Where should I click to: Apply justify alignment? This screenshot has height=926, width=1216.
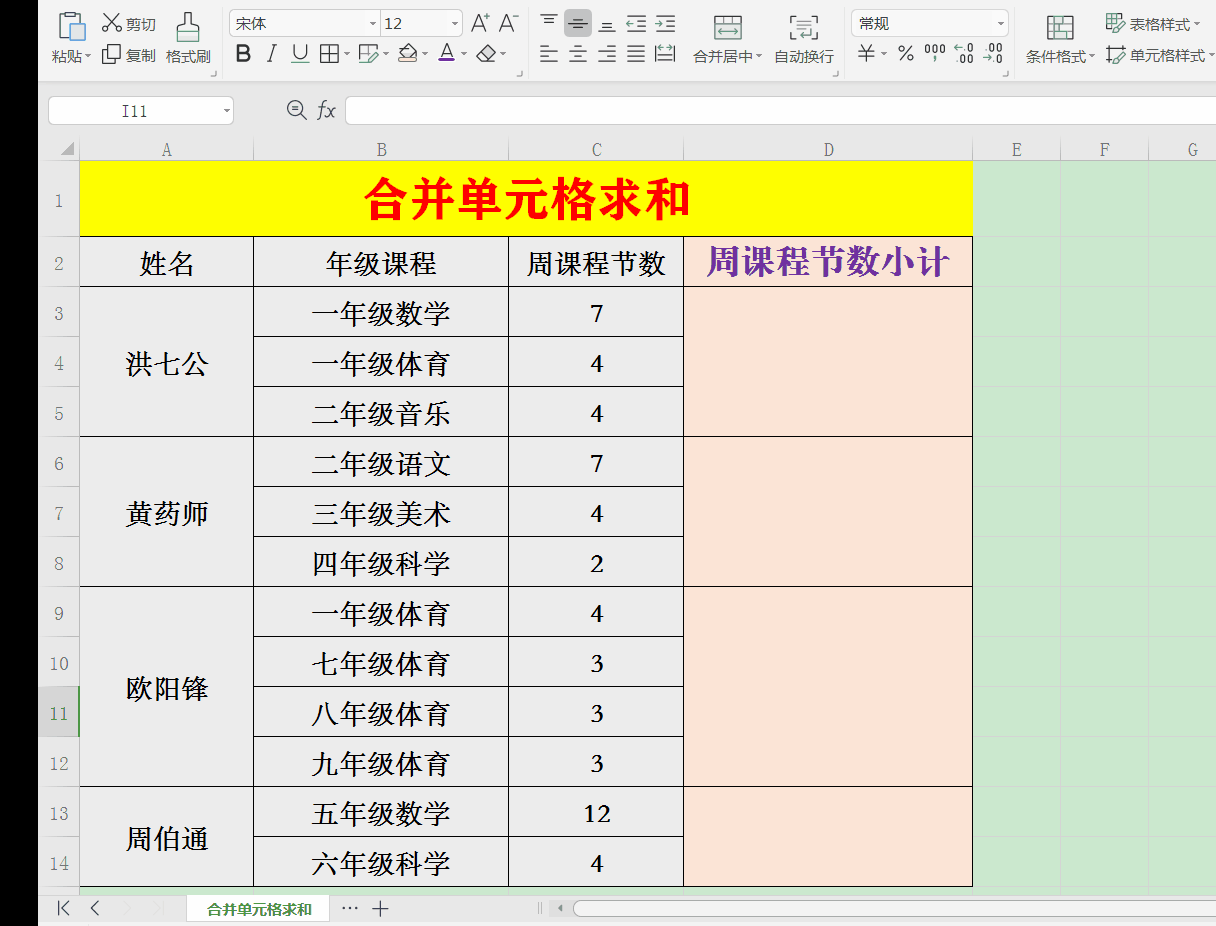coord(636,54)
